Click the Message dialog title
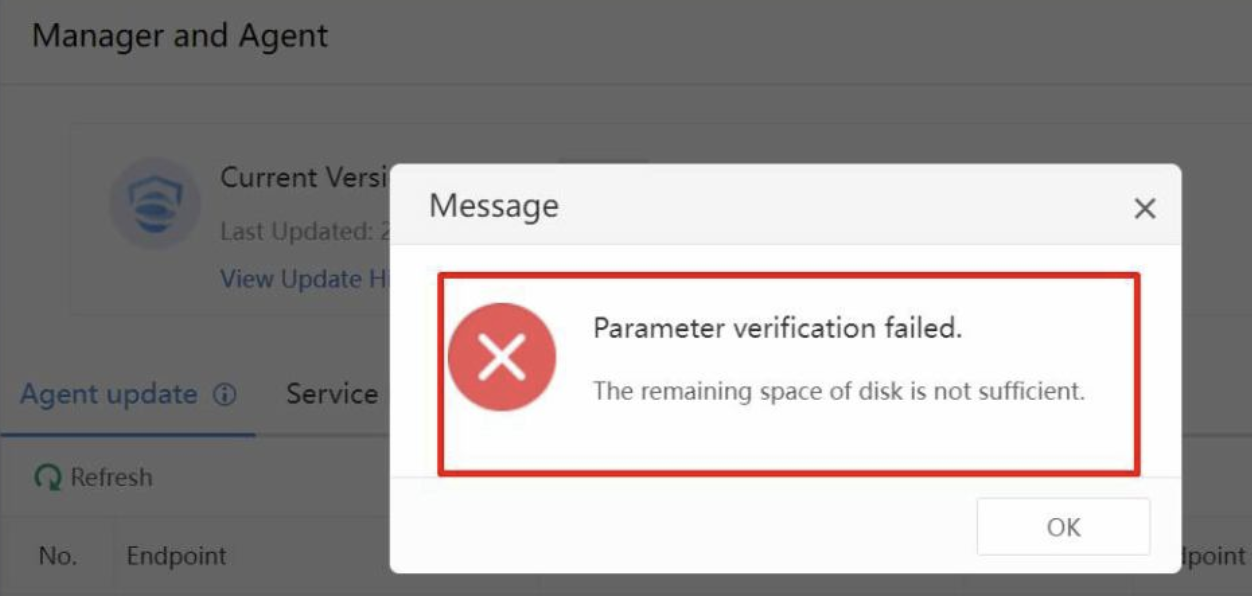Image resolution: width=1252 pixels, height=596 pixels. pyautogui.click(x=494, y=206)
